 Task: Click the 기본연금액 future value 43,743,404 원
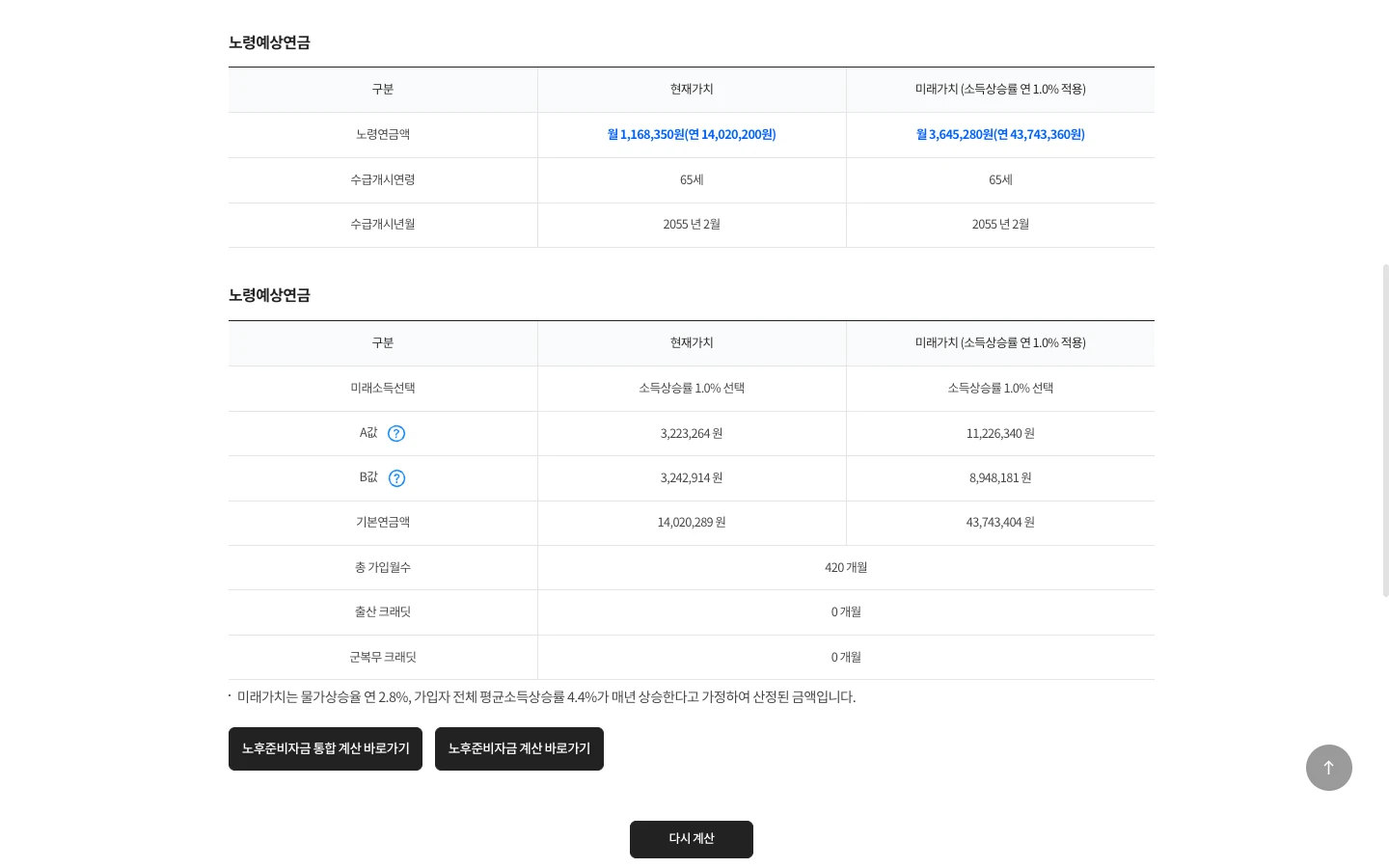(1000, 523)
